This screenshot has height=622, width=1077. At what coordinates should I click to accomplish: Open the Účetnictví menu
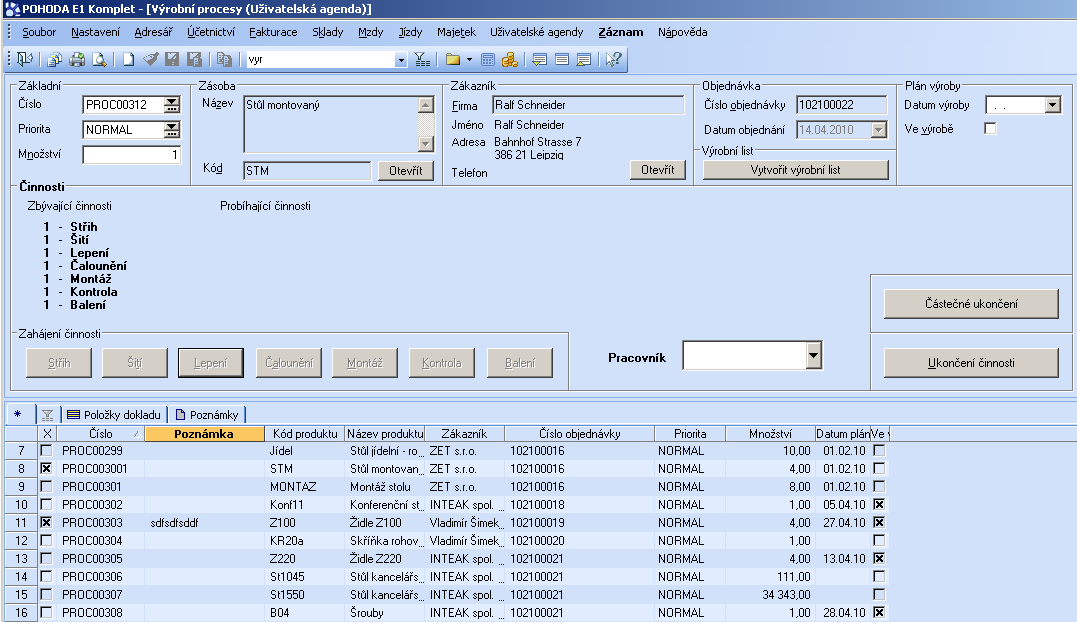point(211,32)
